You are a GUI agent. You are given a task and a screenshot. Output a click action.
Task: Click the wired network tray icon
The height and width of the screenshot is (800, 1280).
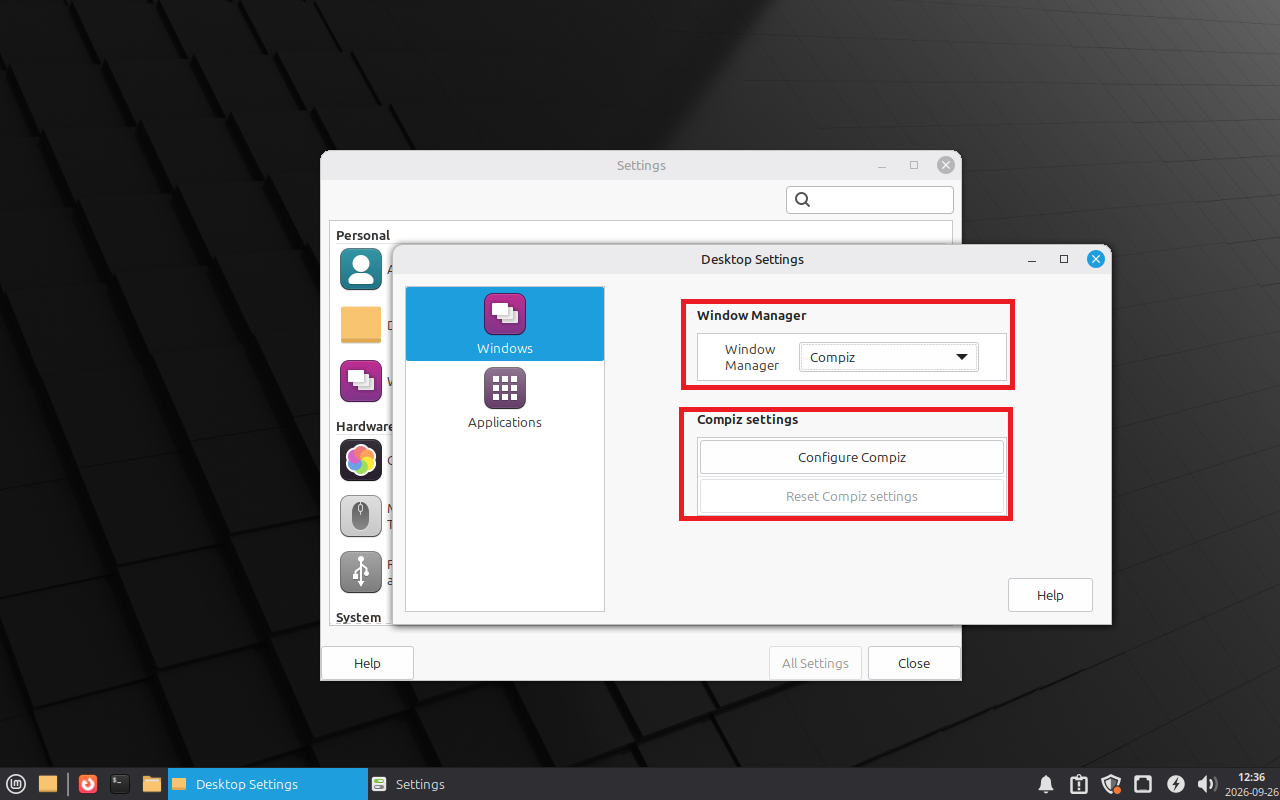[x=1143, y=784]
